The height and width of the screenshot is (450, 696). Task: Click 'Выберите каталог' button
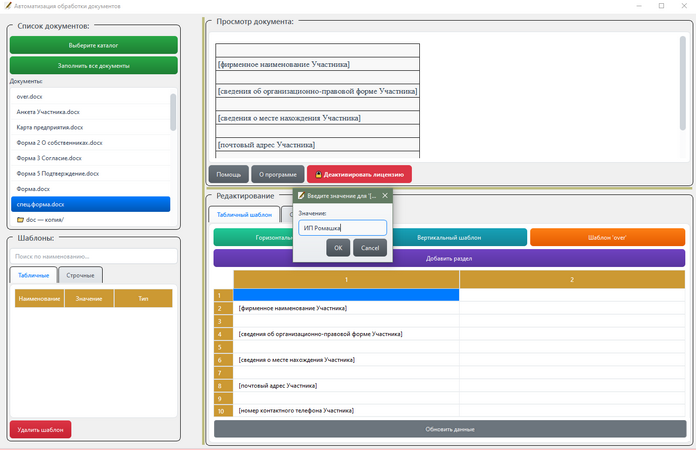[94, 45]
